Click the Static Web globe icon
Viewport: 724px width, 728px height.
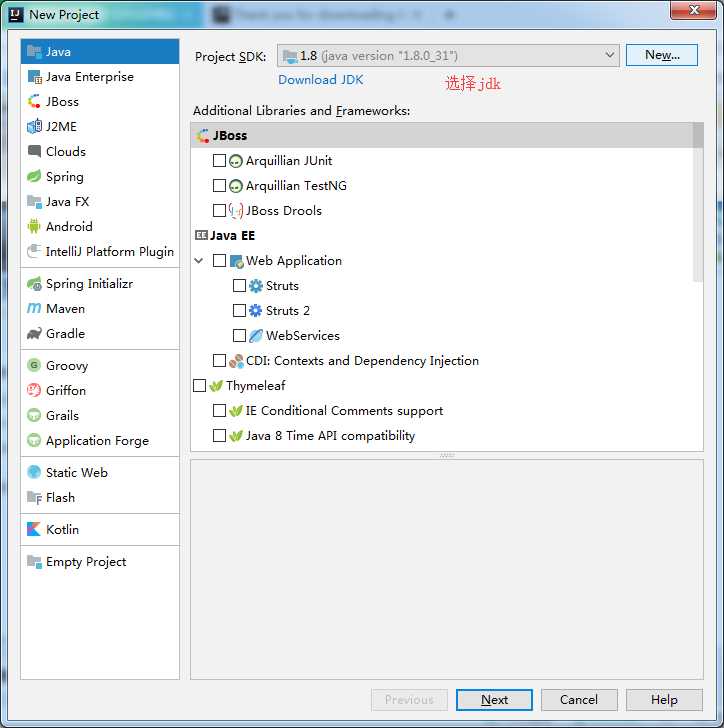[34, 473]
